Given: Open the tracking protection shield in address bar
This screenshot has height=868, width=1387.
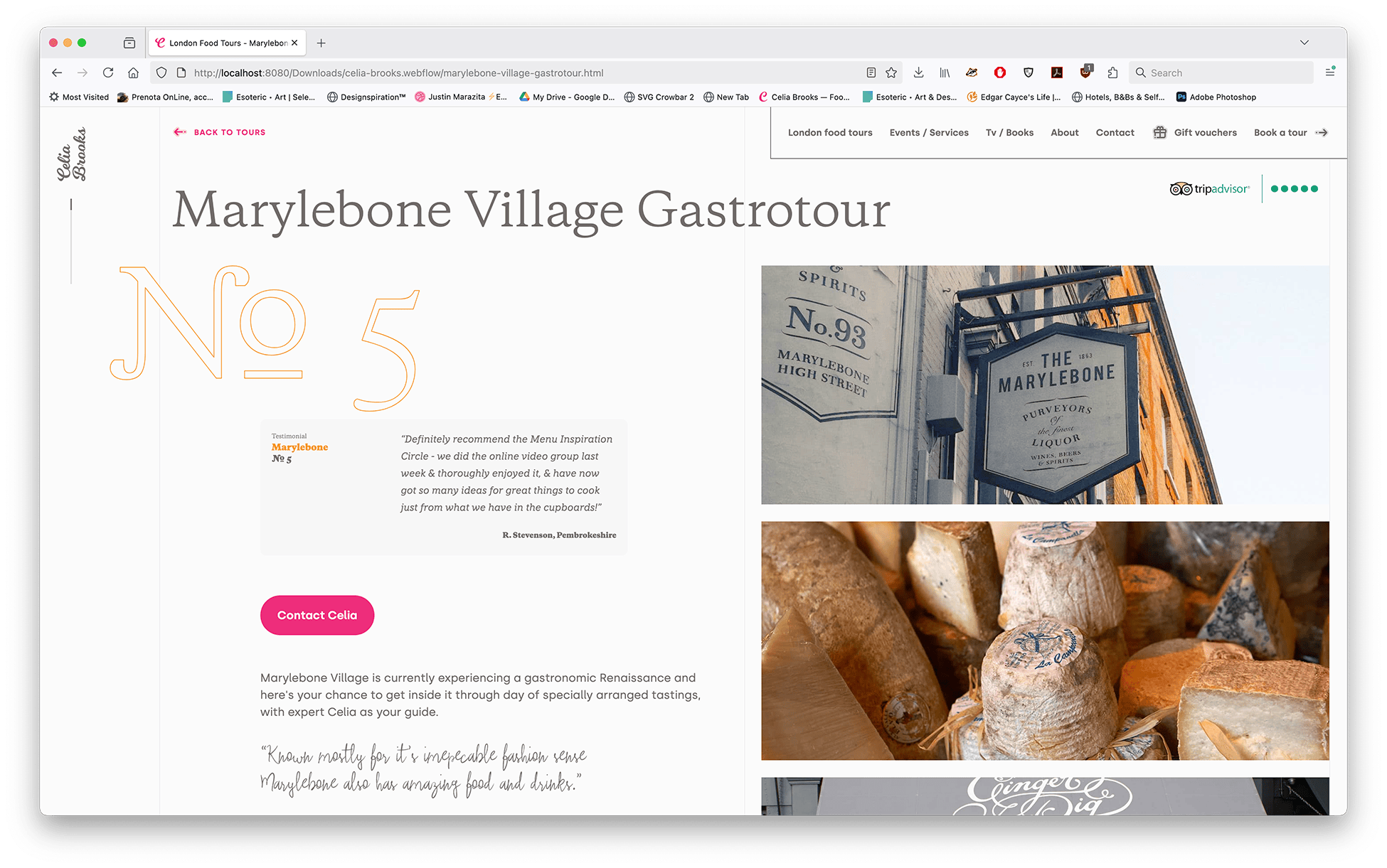Looking at the screenshot, I should [161, 73].
